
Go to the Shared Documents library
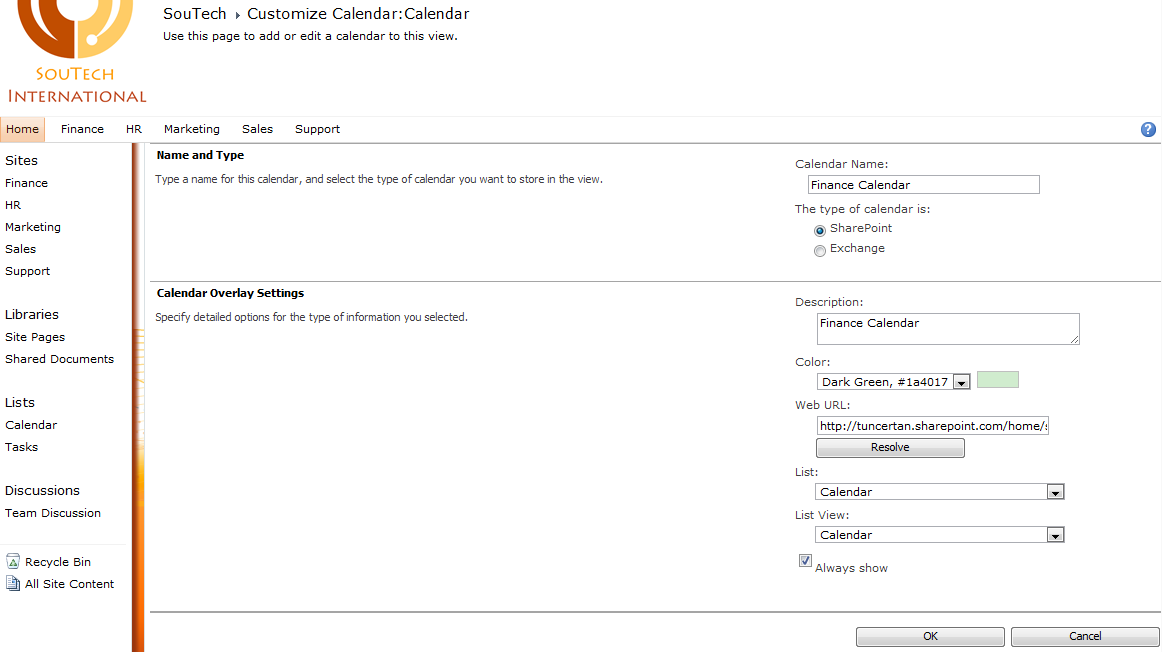point(59,358)
